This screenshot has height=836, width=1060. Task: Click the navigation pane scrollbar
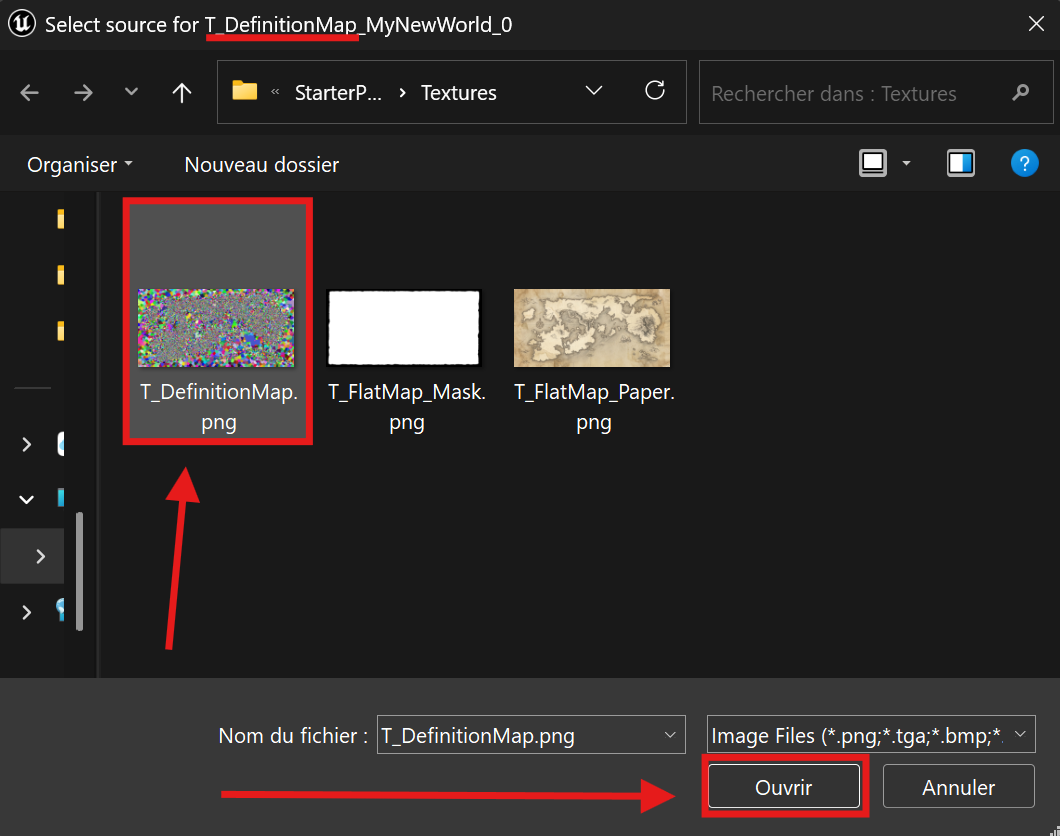[x=80, y=571]
